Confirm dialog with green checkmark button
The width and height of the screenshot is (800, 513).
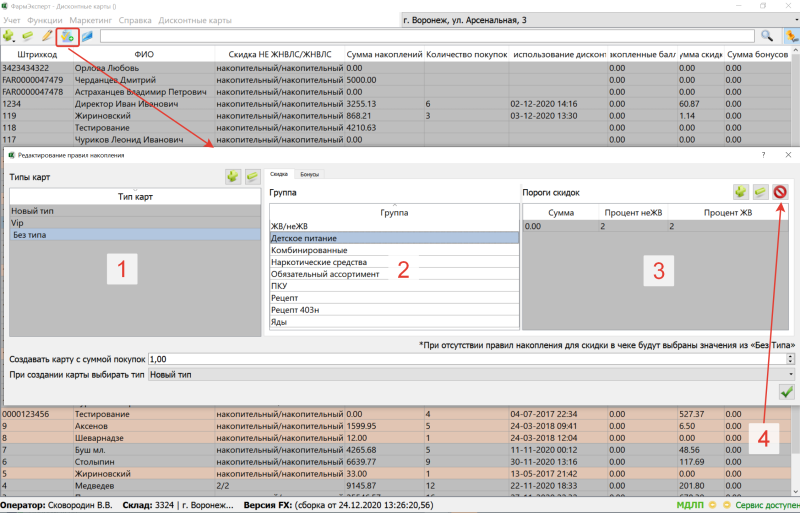(x=786, y=392)
